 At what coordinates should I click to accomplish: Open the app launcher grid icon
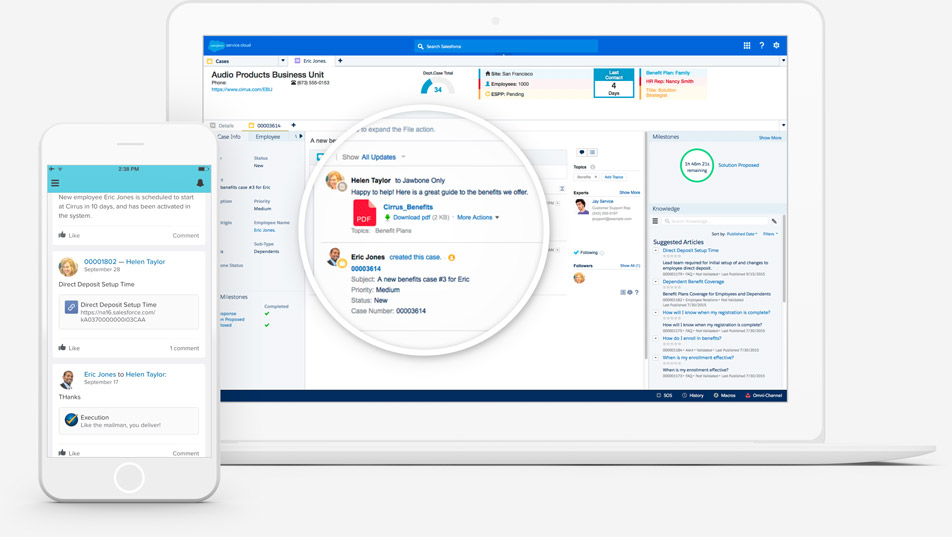coord(747,46)
